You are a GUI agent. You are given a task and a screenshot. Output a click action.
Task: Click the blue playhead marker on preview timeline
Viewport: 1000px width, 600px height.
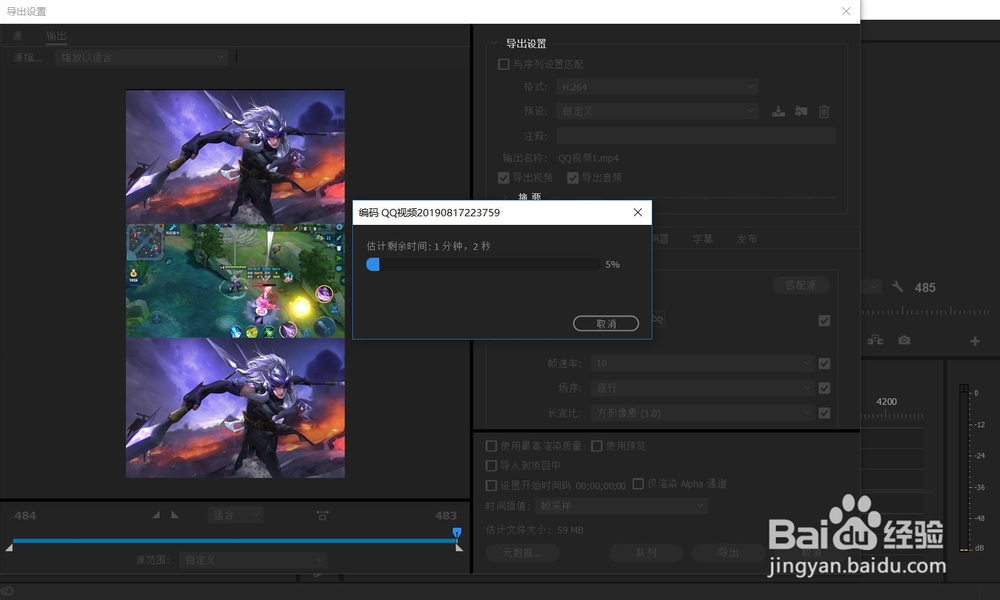coord(457,532)
